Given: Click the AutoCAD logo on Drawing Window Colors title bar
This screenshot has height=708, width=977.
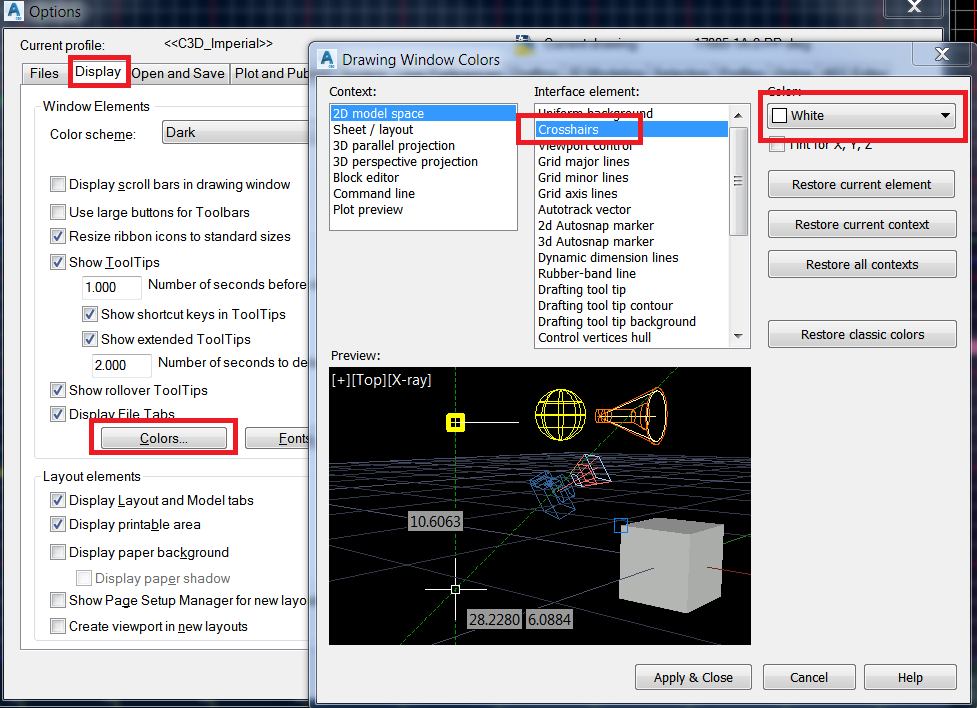Looking at the screenshot, I should click(x=327, y=60).
